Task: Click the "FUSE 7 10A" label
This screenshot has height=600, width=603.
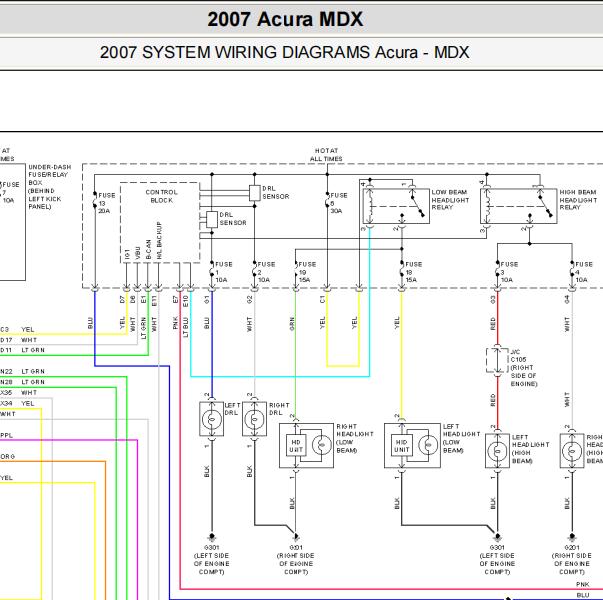Action: (x=10, y=192)
